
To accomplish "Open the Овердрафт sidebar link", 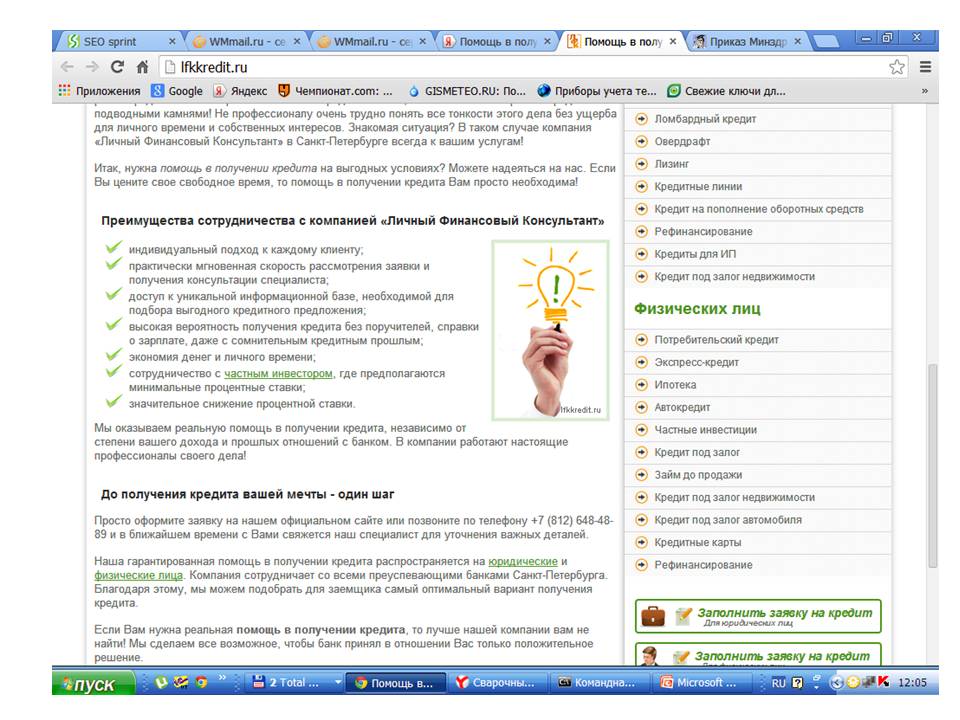I will coord(682,141).
